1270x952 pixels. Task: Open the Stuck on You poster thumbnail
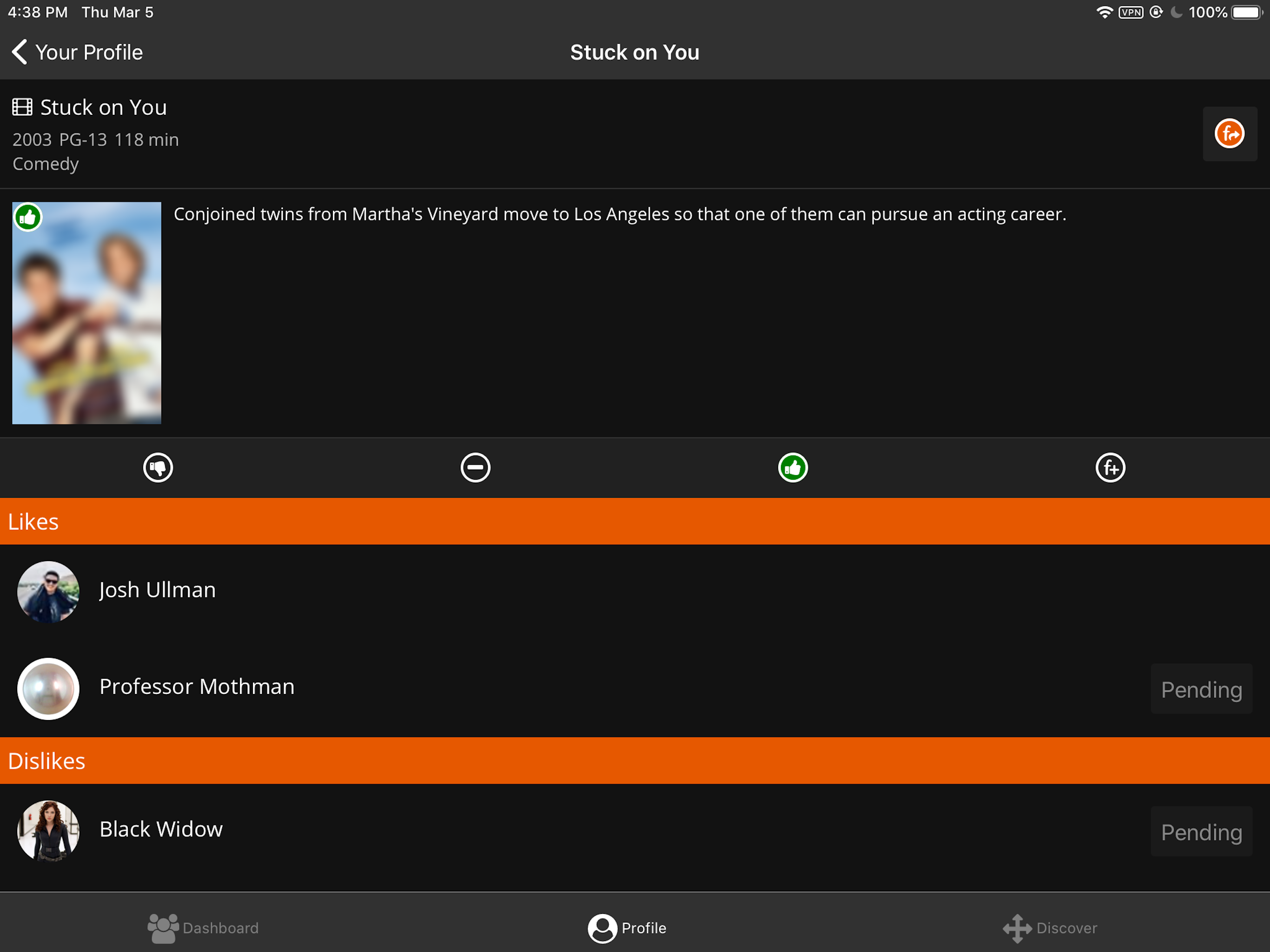(86, 313)
